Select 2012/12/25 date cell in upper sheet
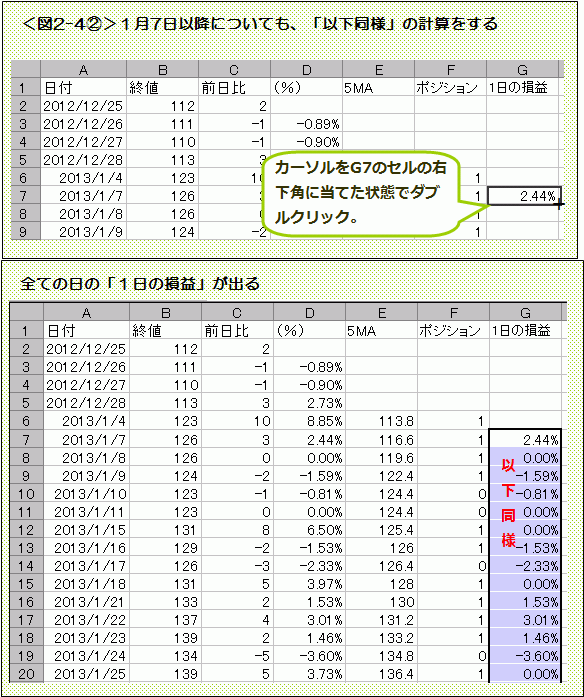The height and width of the screenshot is (697, 584). (x=83, y=106)
